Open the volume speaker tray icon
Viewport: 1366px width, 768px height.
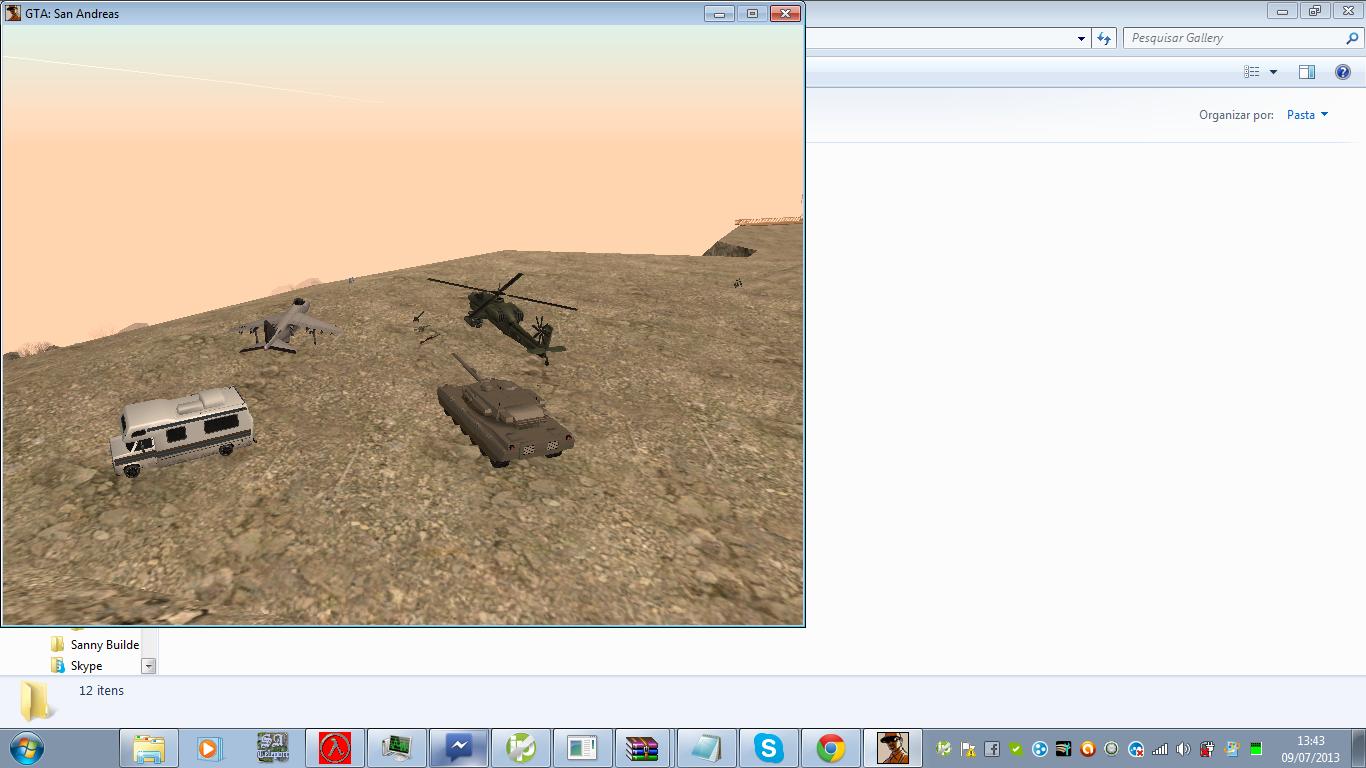(x=1184, y=748)
